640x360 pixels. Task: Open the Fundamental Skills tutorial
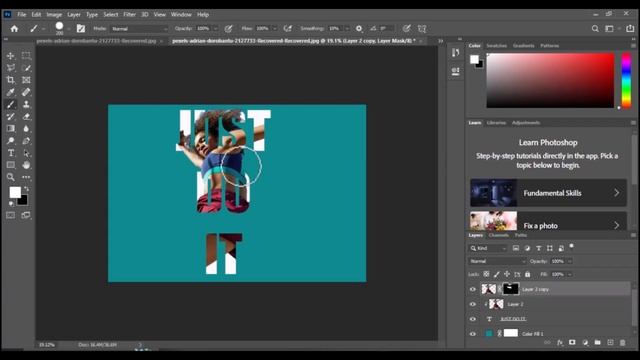click(x=548, y=193)
